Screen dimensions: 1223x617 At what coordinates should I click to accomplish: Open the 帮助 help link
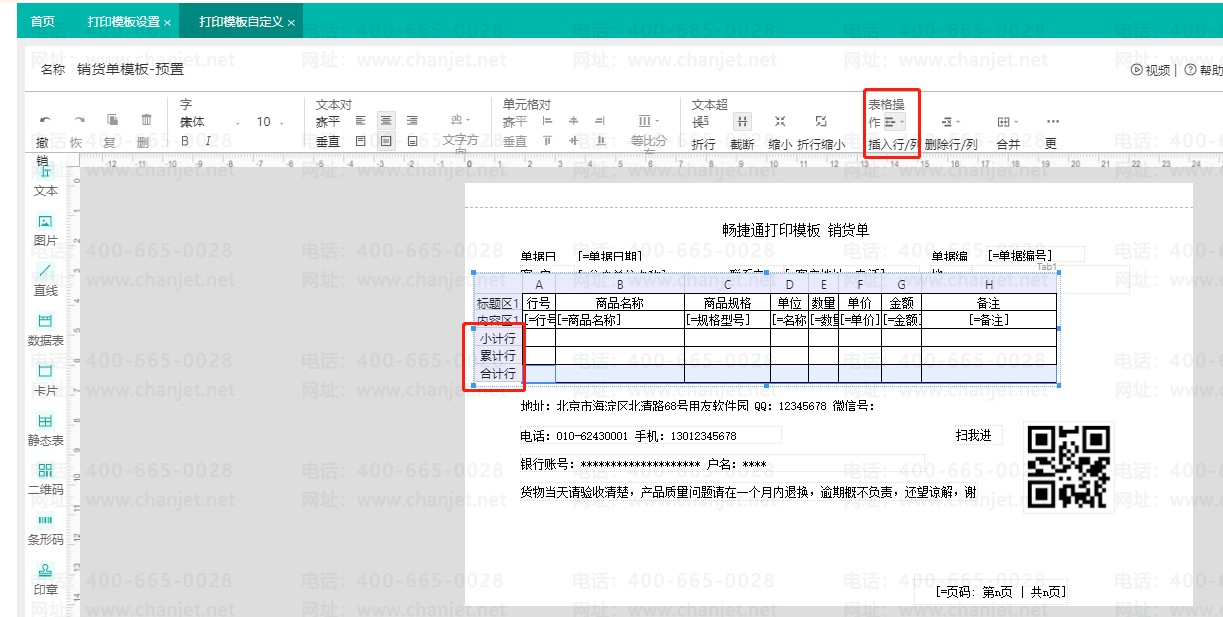[x=1204, y=70]
